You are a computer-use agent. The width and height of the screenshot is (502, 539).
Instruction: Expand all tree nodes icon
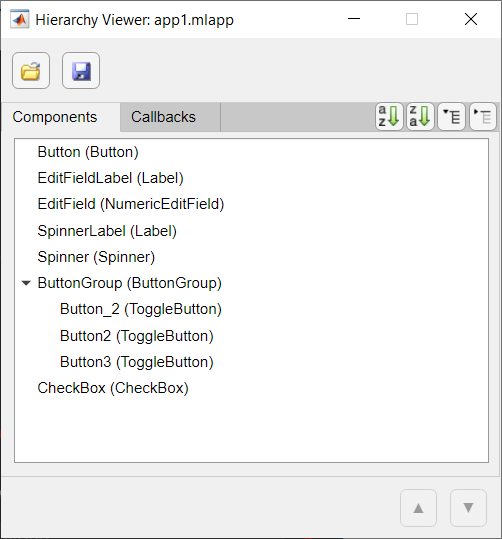pyautogui.click(x=451, y=117)
